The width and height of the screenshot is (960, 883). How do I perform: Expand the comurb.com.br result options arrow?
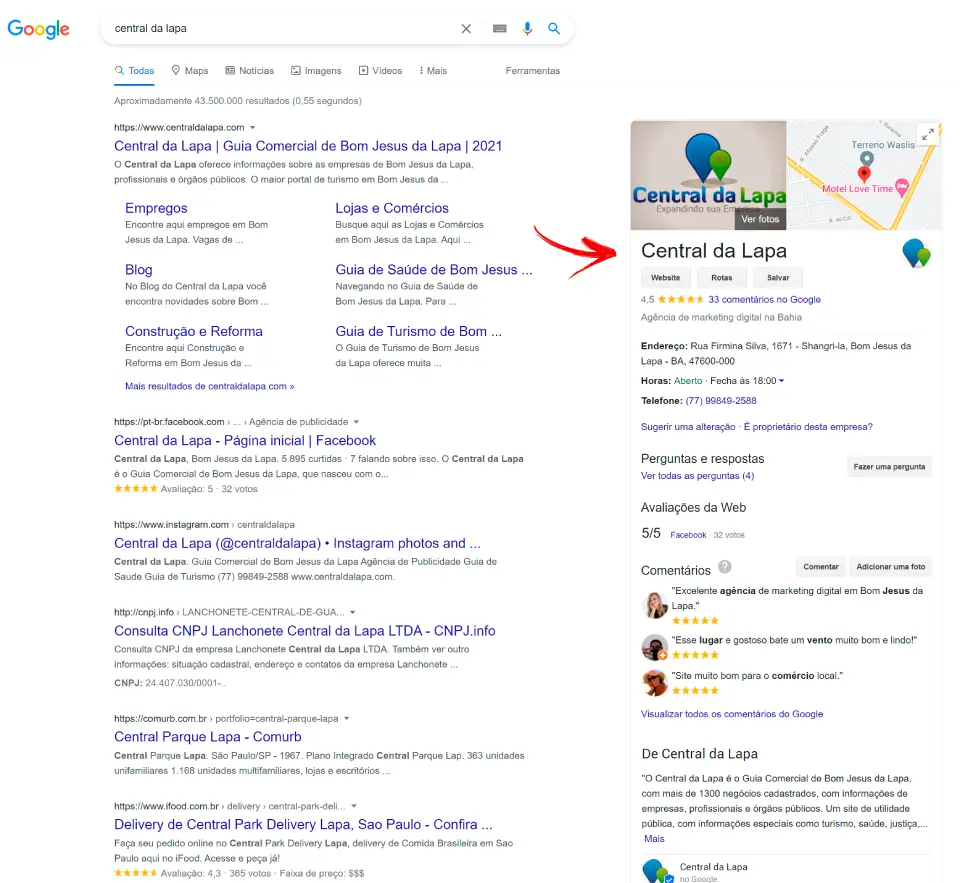pyautogui.click(x=347, y=719)
